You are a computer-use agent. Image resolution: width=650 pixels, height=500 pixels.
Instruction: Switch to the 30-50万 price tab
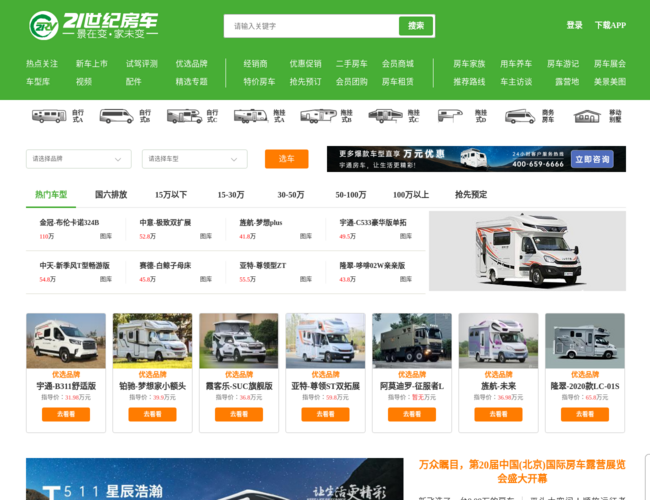click(x=291, y=194)
